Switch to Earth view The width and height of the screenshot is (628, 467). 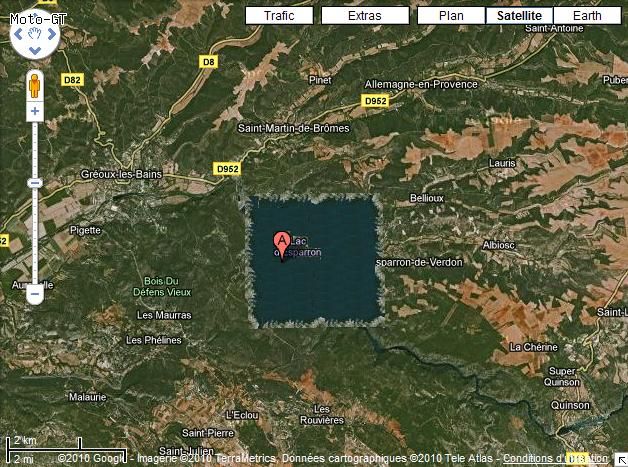(587, 16)
